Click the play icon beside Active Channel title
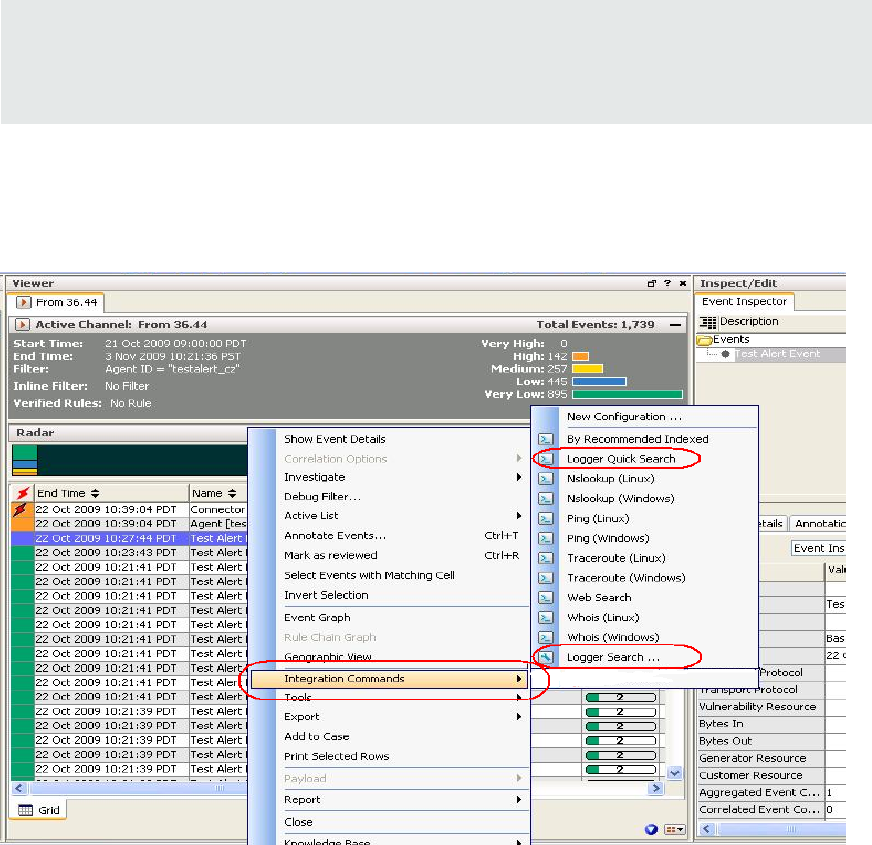The height and width of the screenshot is (845, 872). coord(22,324)
